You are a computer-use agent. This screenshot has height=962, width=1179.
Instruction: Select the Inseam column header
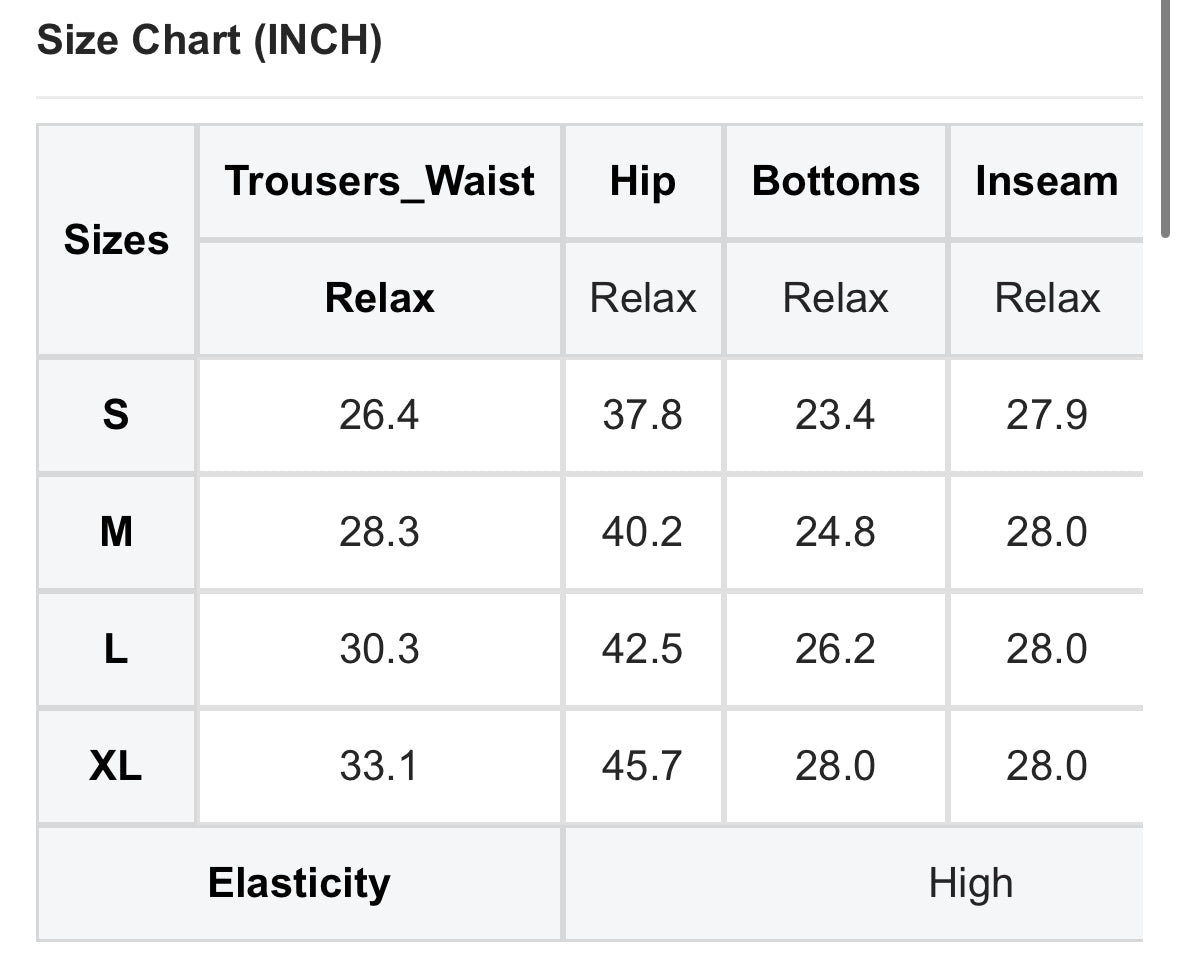[x=1046, y=181]
